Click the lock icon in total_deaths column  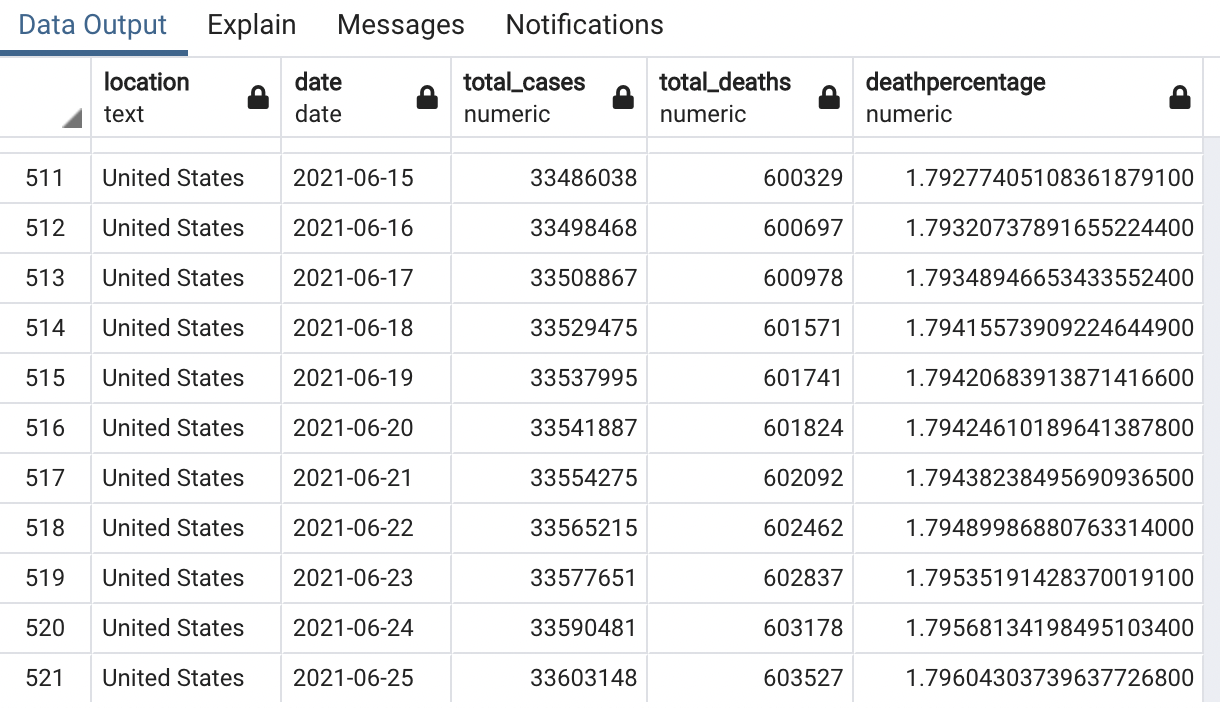(829, 98)
